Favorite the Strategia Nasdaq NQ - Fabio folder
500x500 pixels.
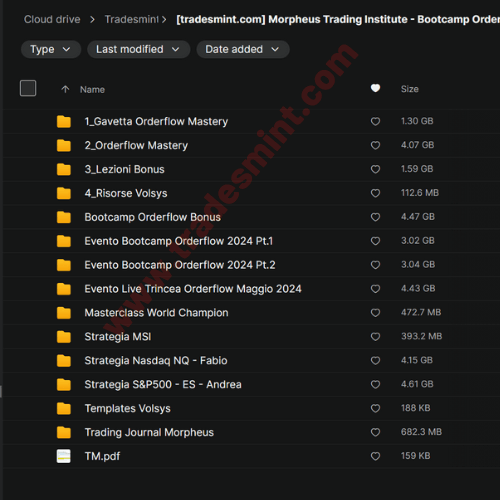375,361
